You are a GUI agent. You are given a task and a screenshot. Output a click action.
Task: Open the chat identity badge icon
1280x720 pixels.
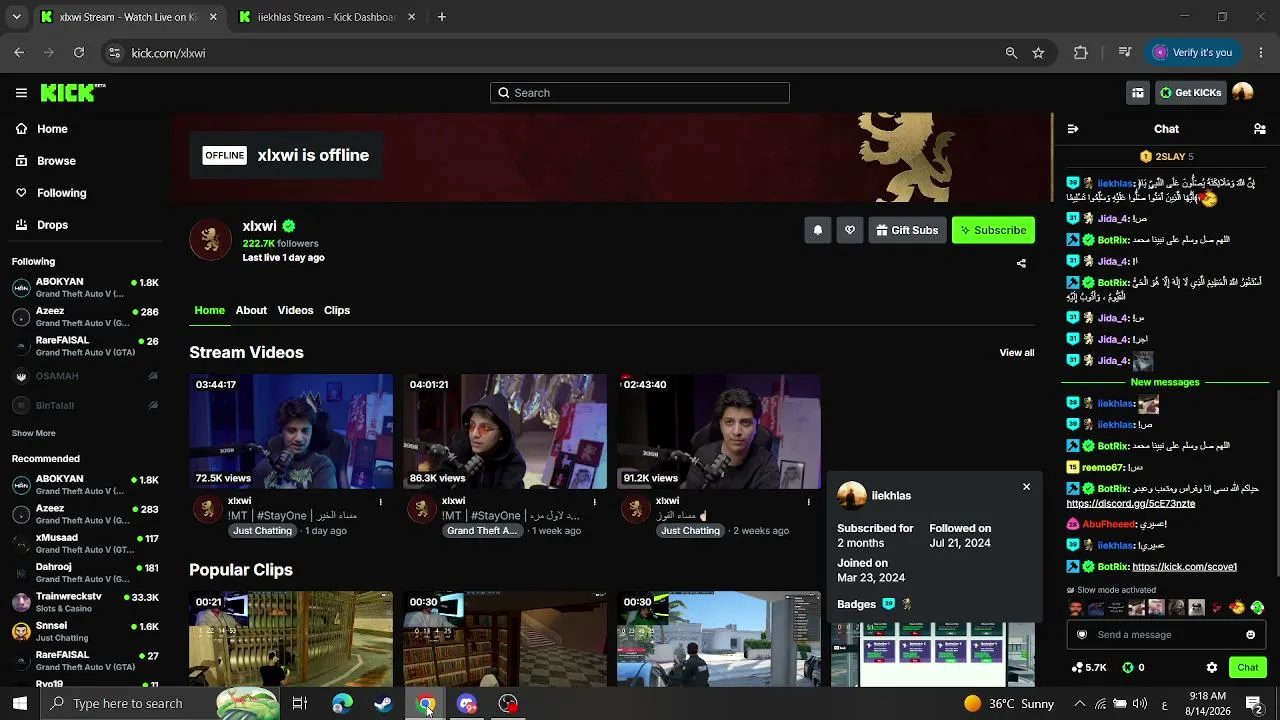click(1082, 635)
